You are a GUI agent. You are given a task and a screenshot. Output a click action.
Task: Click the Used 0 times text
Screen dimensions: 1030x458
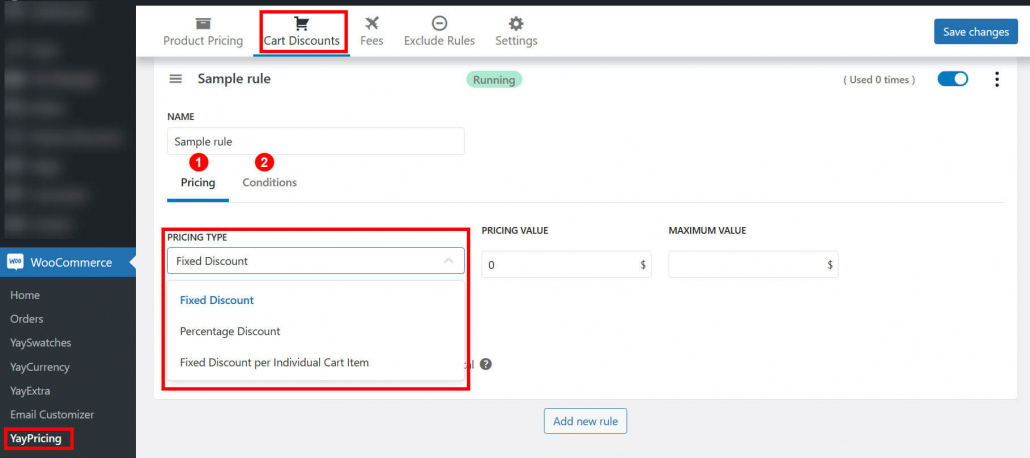[x=879, y=80]
